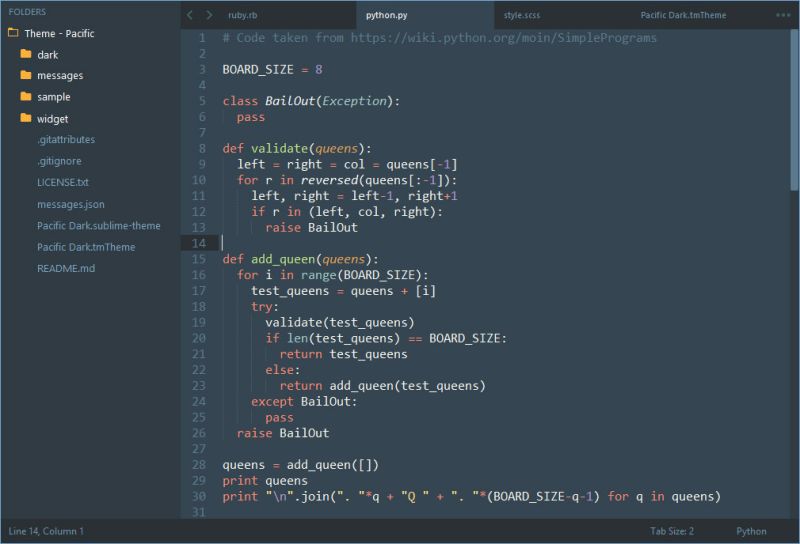Open Pacific Dark.sublime-theme in sidebar

[98, 226]
